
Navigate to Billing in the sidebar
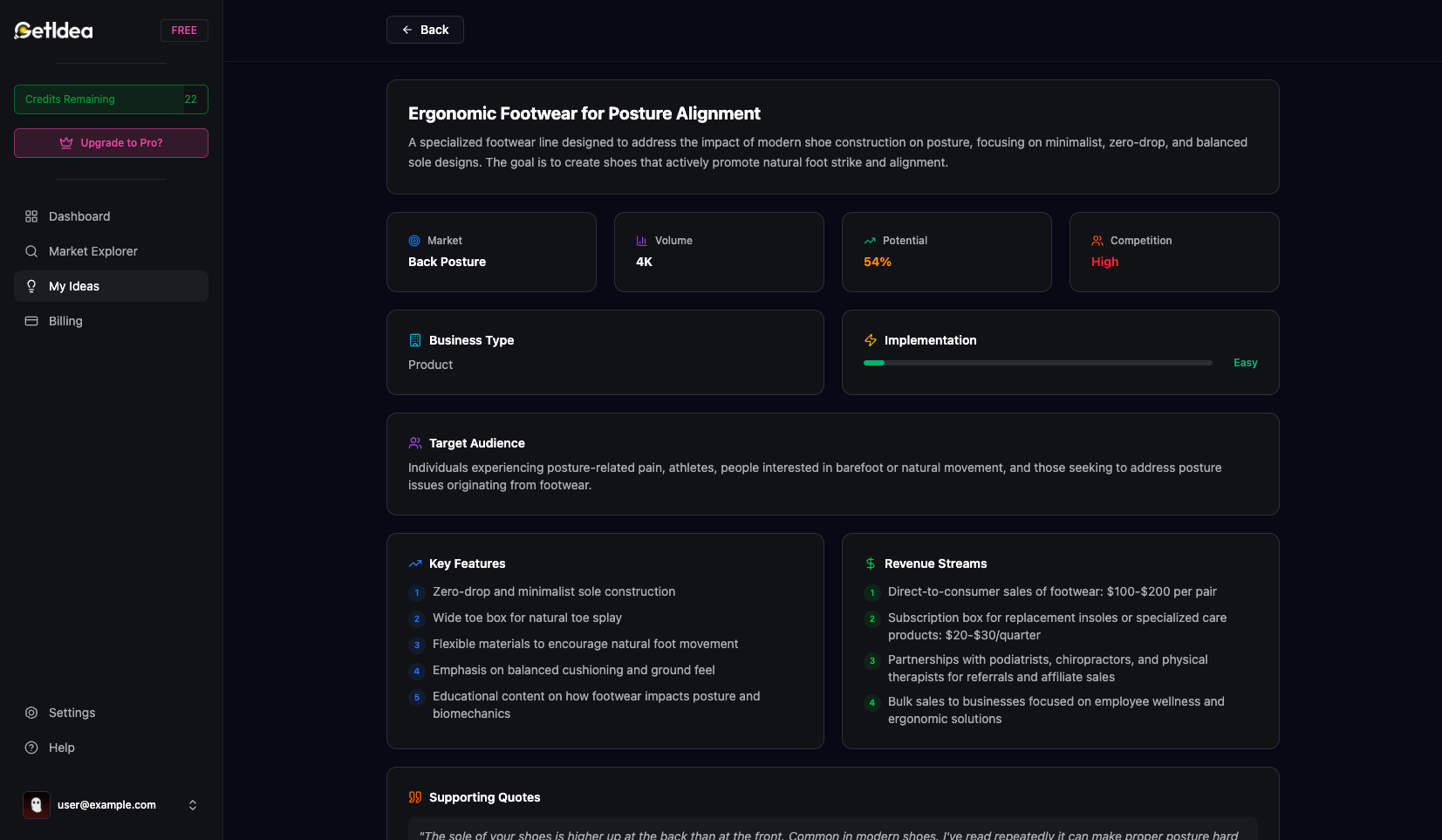click(x=65, y=321)
